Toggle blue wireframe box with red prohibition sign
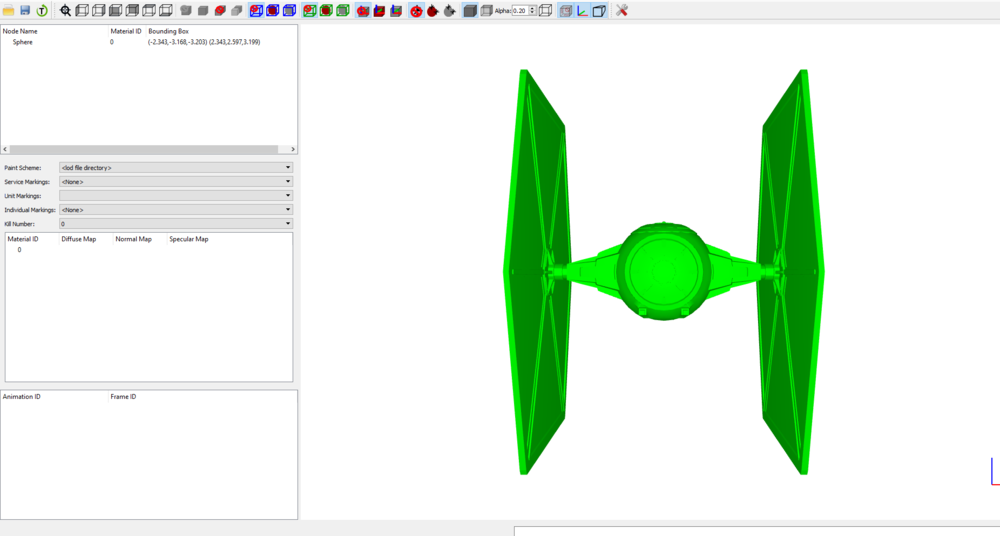The width and height of the screenshot is (1000, 536). pyautogui.click(x=256, y=10)
